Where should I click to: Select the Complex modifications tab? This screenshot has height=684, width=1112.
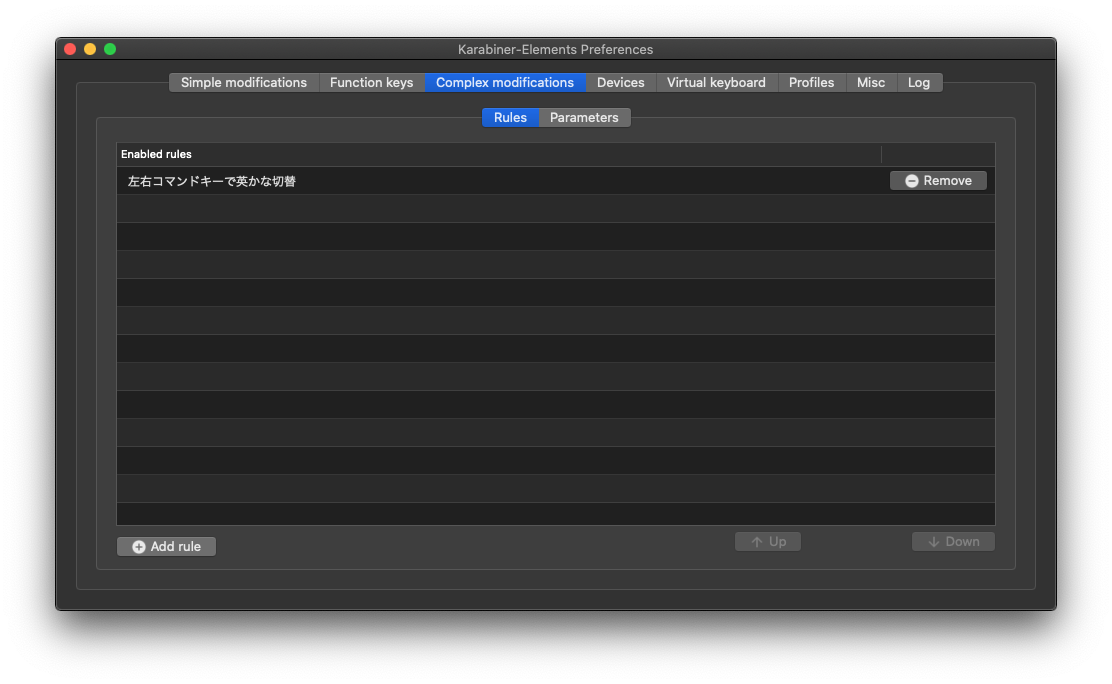505,82
